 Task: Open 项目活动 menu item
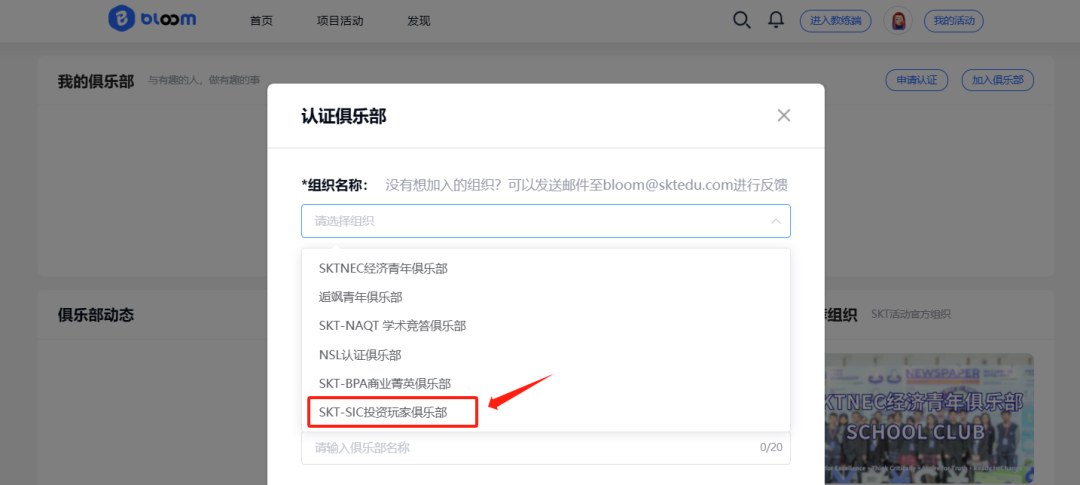[x=340, y=21]
